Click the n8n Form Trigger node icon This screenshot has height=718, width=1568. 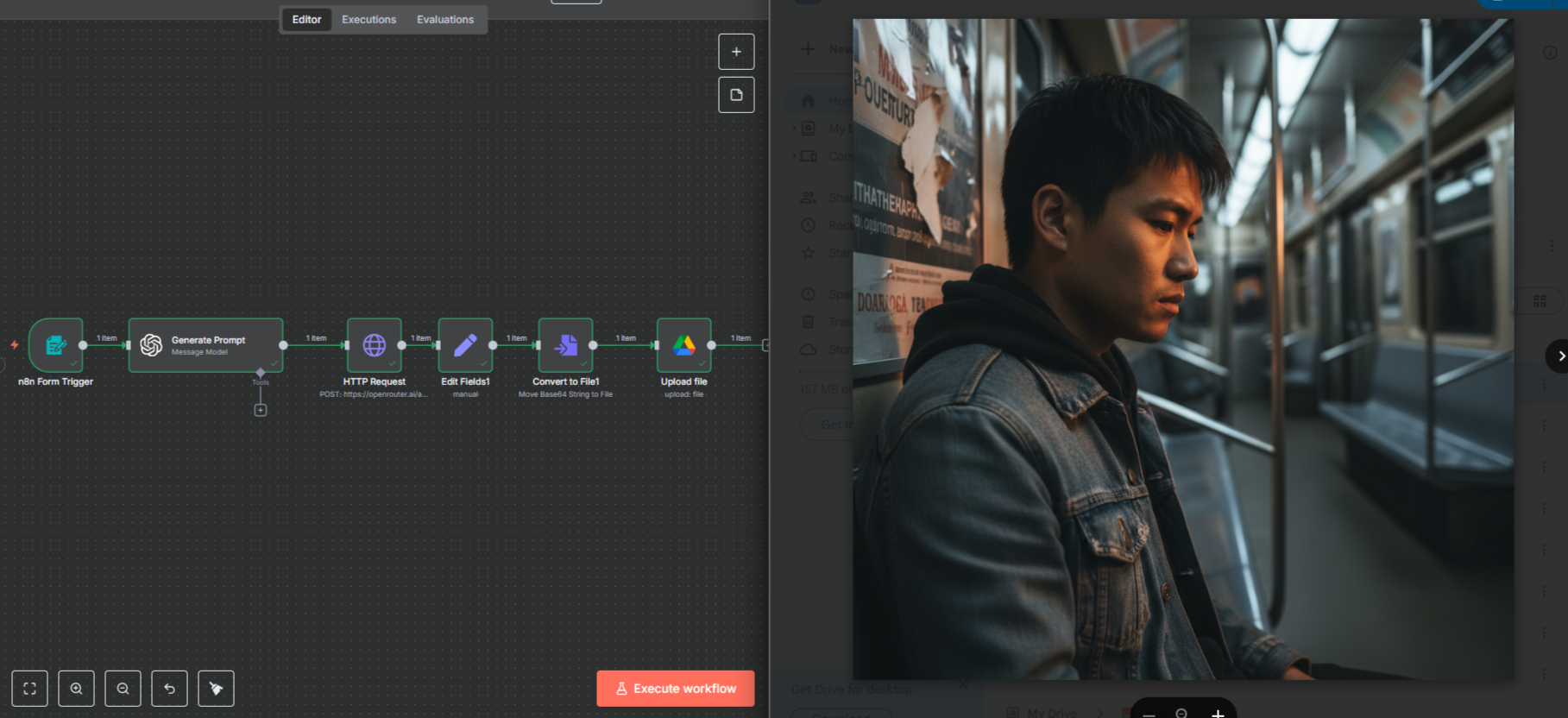point(56,345)
